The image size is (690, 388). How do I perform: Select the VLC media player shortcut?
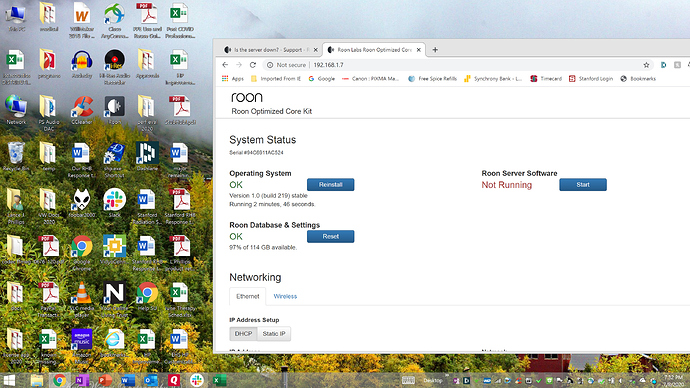pos(82,300)
